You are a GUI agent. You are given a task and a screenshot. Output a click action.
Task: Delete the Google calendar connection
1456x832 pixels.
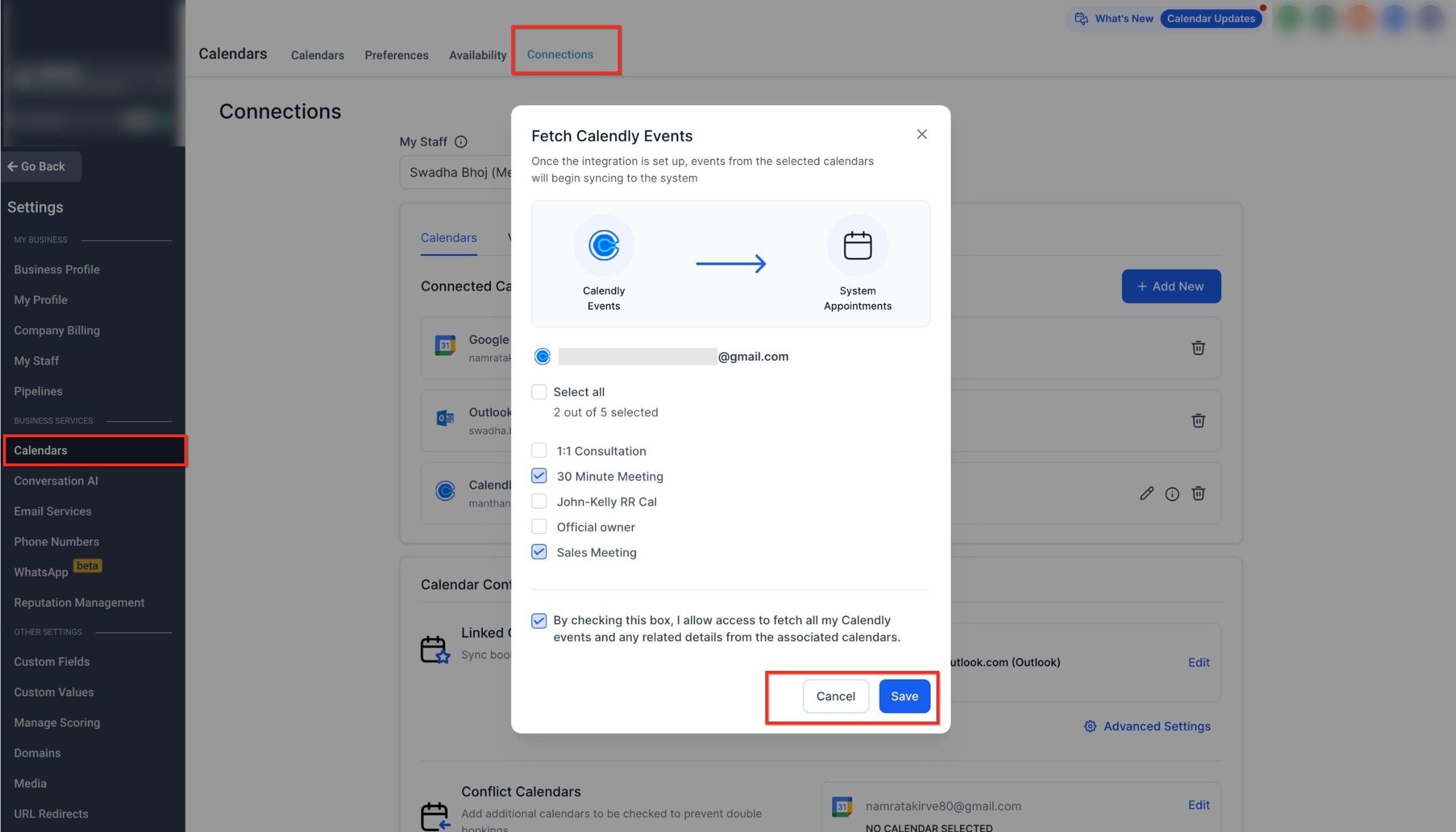1198,348
